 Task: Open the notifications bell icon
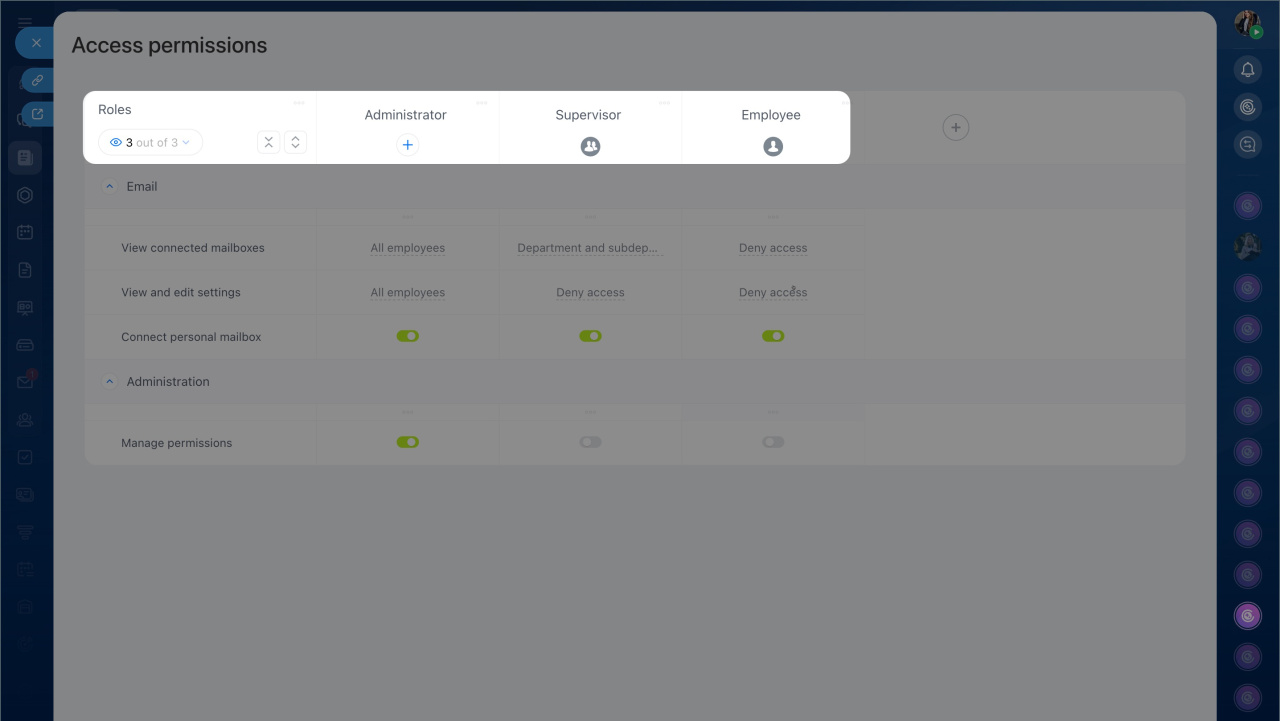pos(1247,69)
